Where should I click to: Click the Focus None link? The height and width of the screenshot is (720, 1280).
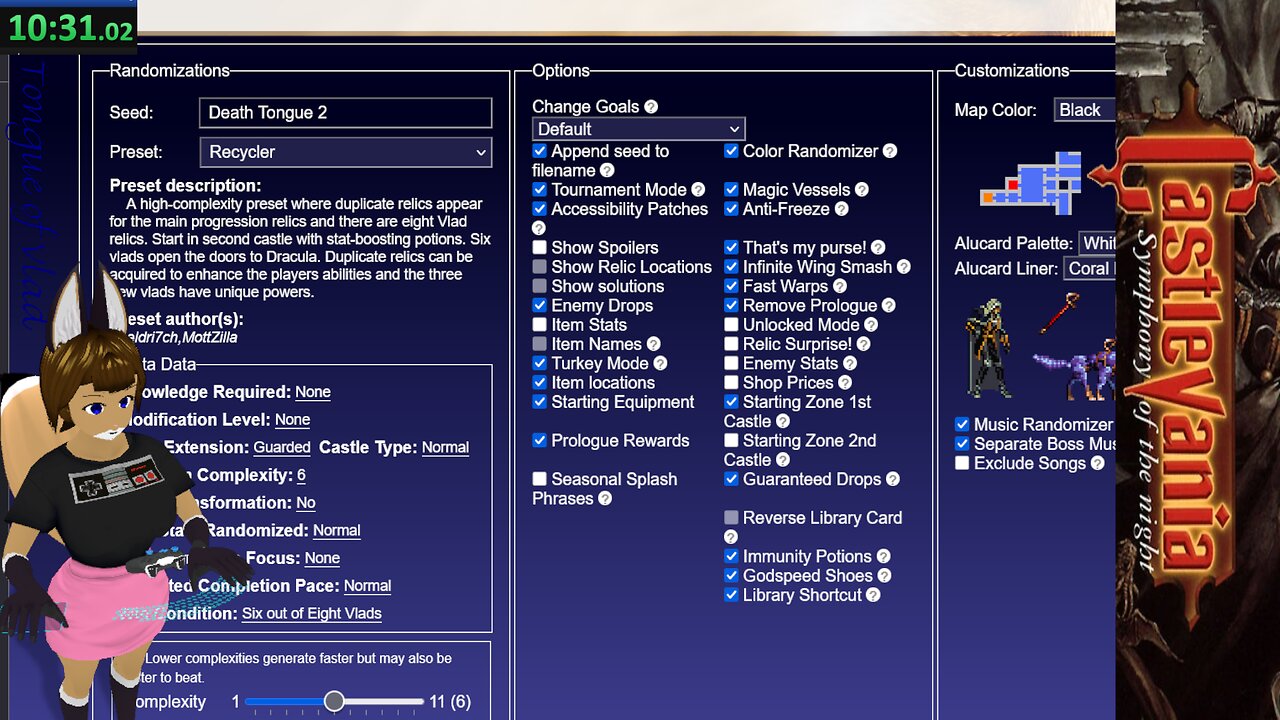pos(322,558)
